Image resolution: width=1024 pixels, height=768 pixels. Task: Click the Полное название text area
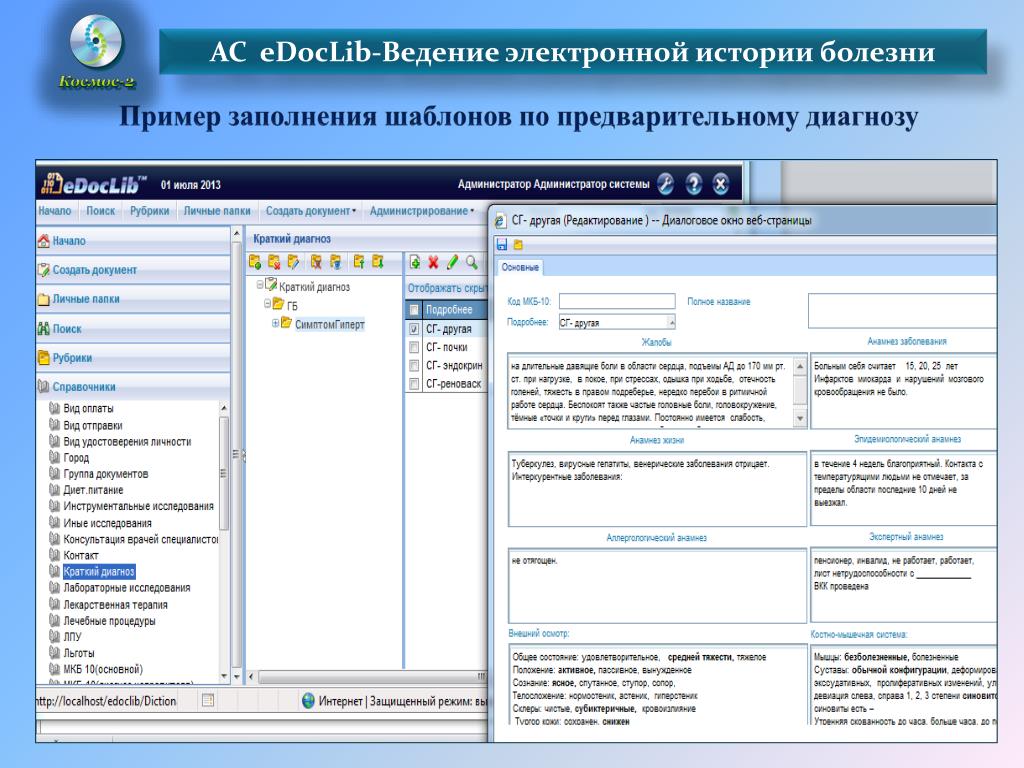coord(902,311)
